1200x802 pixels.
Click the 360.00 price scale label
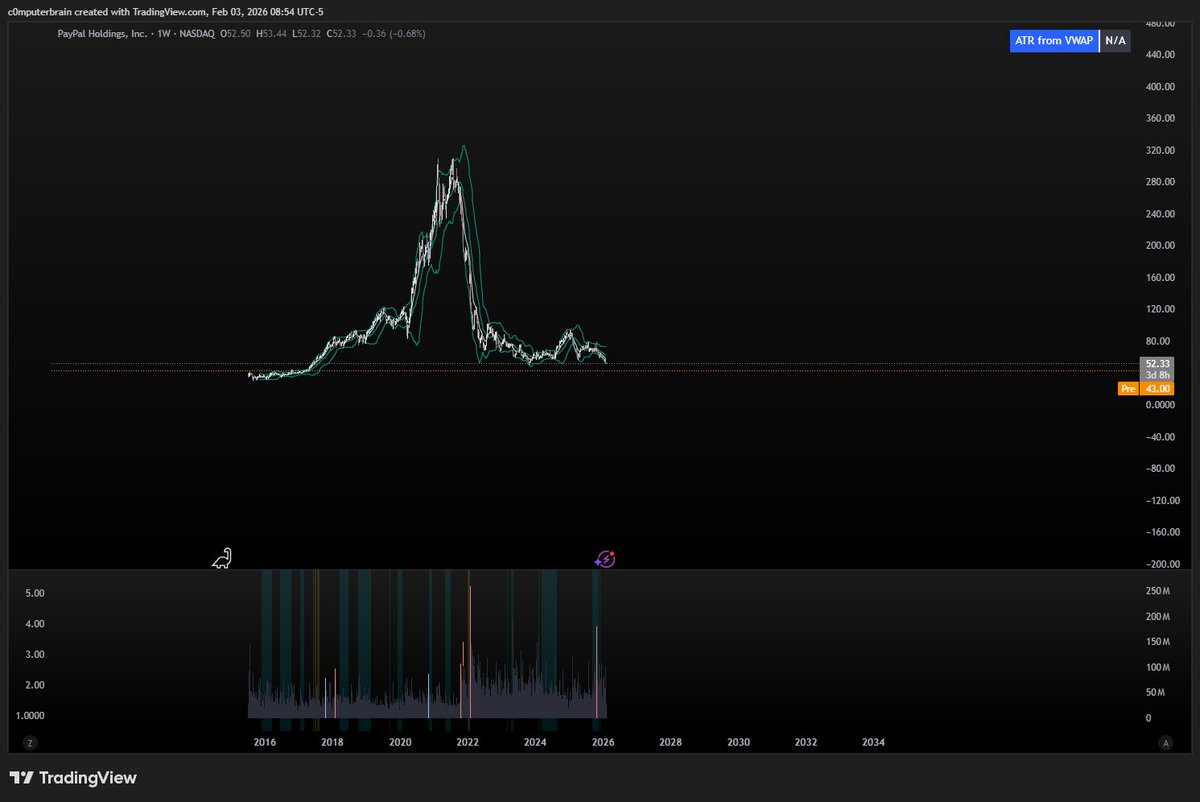coord(1161,119)
